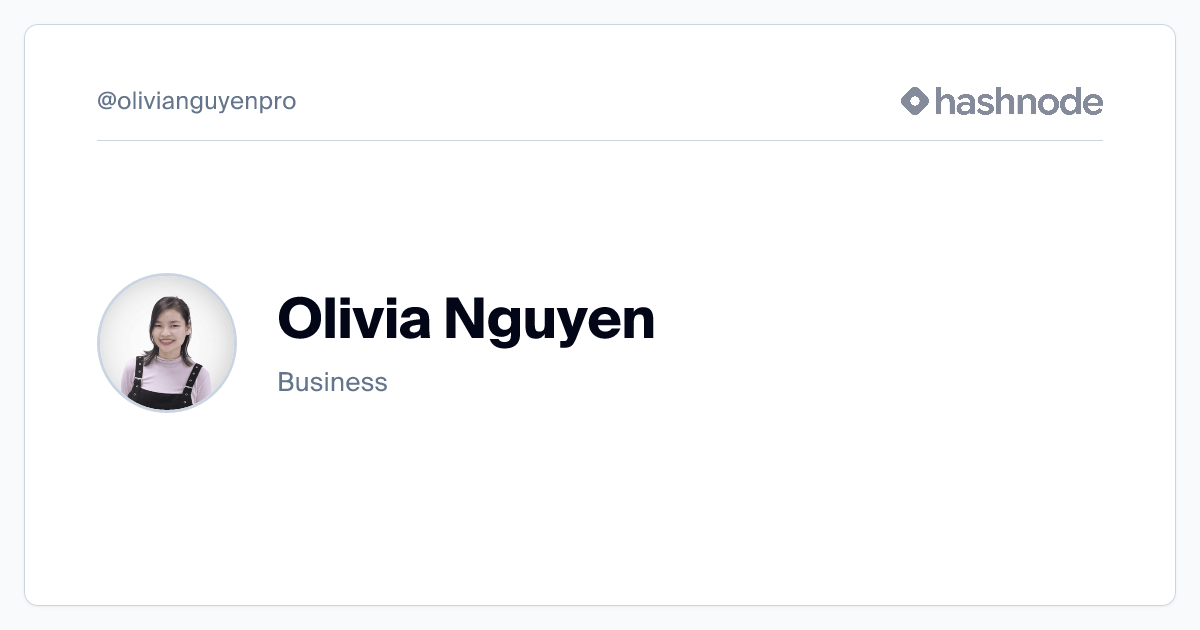Click the white dot inside Hashnode logo

[915, 101]
